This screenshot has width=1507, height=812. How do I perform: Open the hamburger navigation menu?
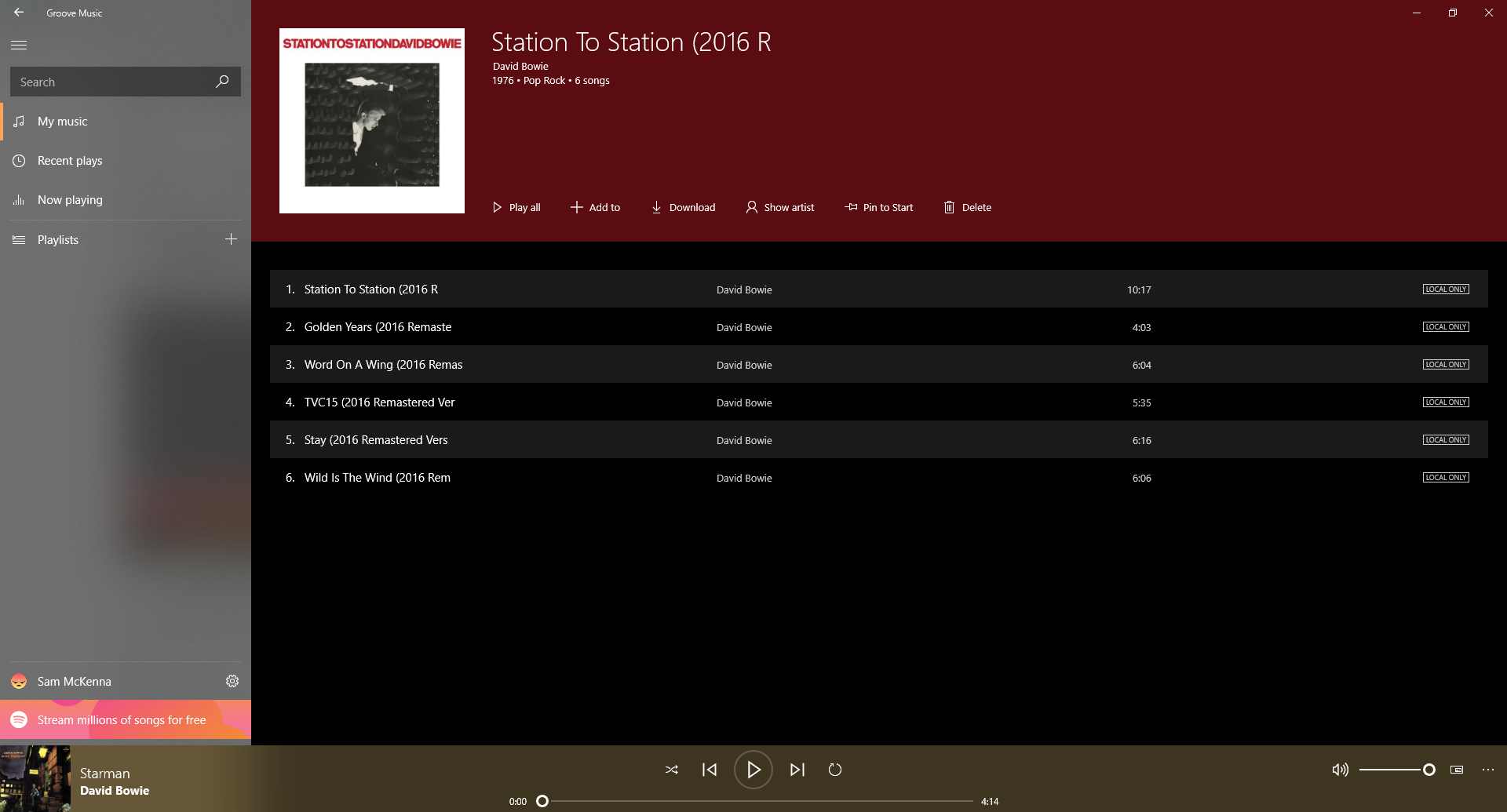[x=19, y=45]
